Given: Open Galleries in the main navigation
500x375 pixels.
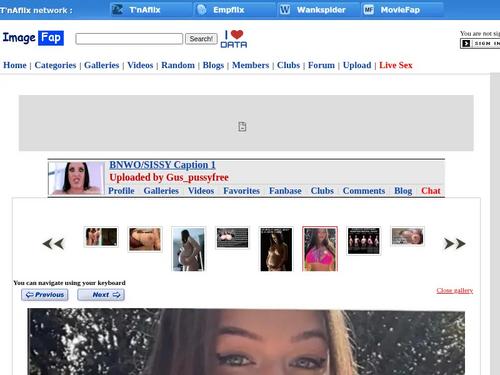Looking at the screenshot, I should 102,65.
